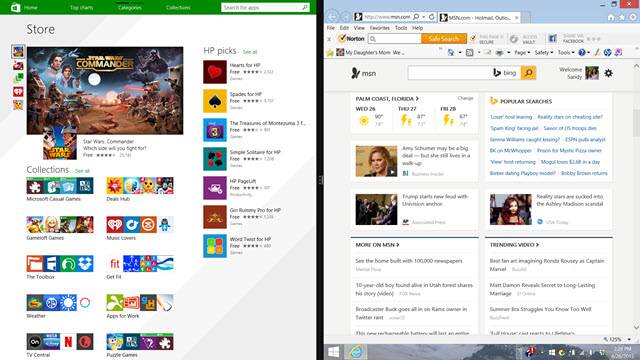Screen dimensions: 640x360
Task: Open the Page dropdown in IE
Action: pos(522,53)
